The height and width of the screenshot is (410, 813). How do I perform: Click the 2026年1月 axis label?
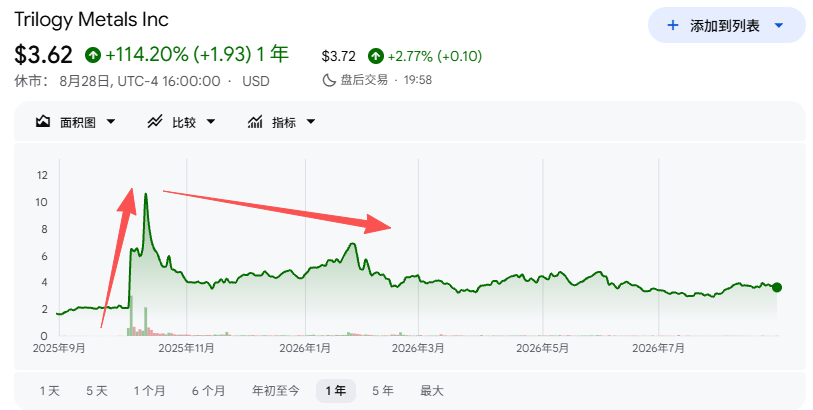305,348
